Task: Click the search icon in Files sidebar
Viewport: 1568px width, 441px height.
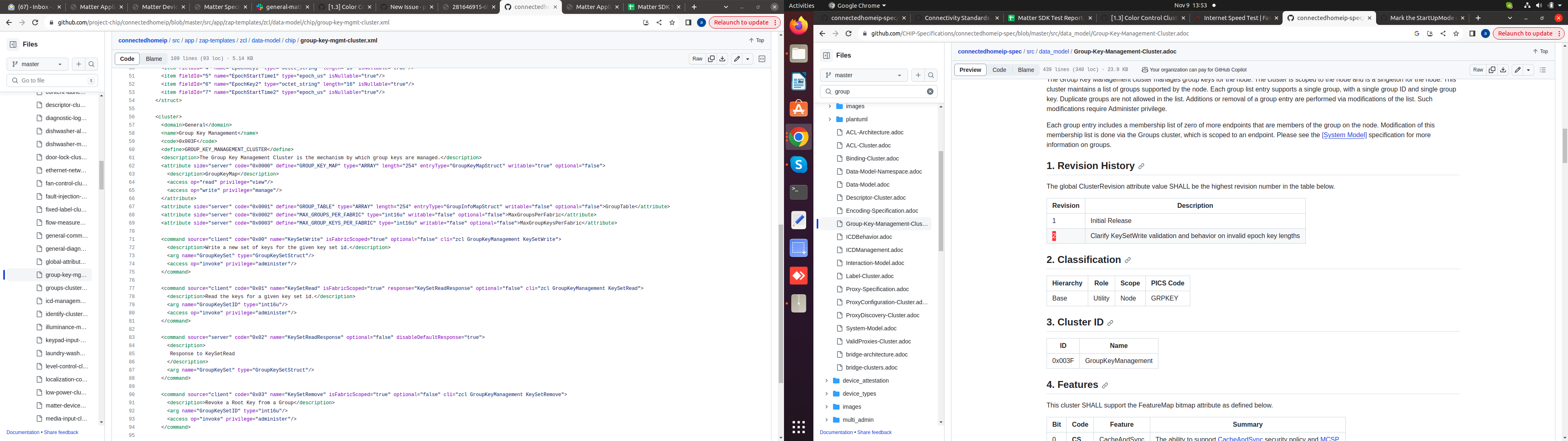Action: point(931,75)
